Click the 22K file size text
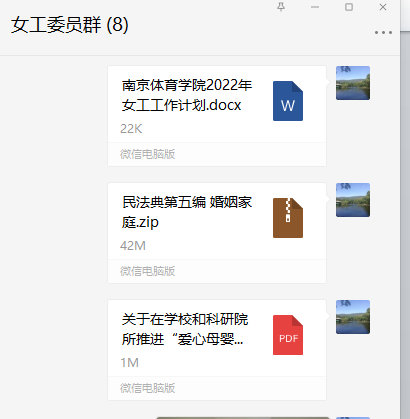Screen dimensions: 410x419 (x=131, y=129)
